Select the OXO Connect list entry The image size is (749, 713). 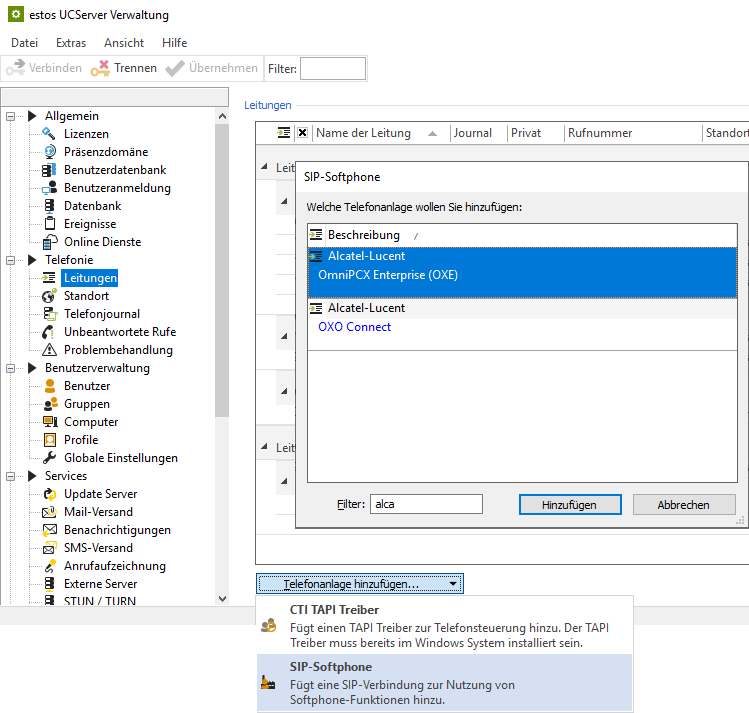coord(354,327)
